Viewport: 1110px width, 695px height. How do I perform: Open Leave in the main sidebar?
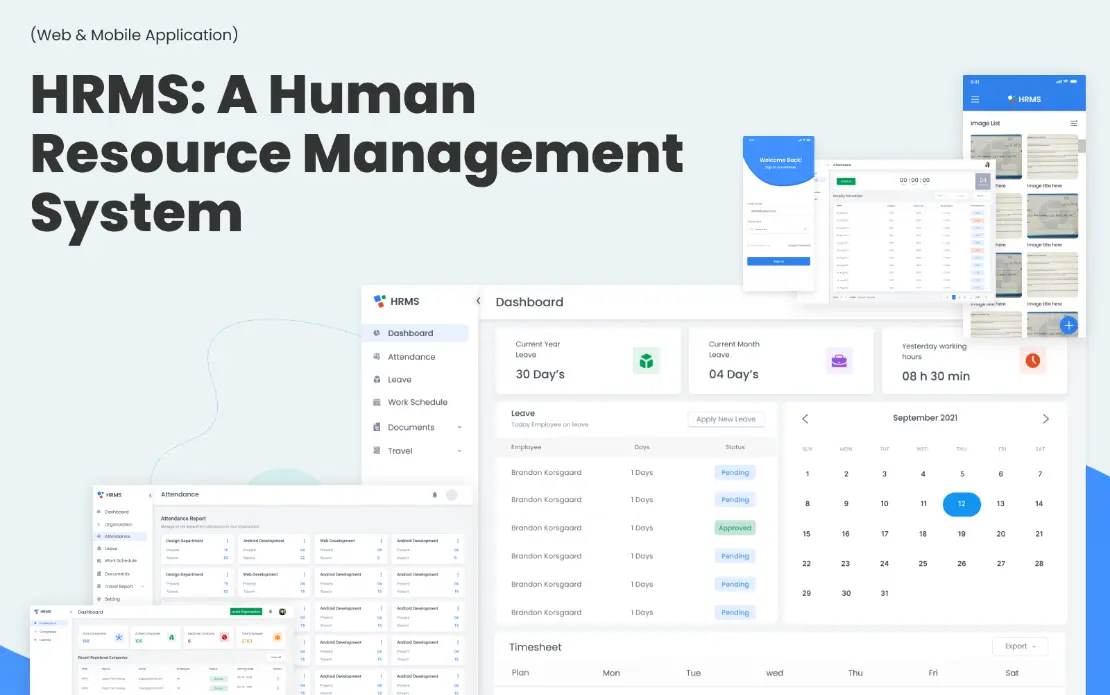pyautogui.click(x=400, y=380)
